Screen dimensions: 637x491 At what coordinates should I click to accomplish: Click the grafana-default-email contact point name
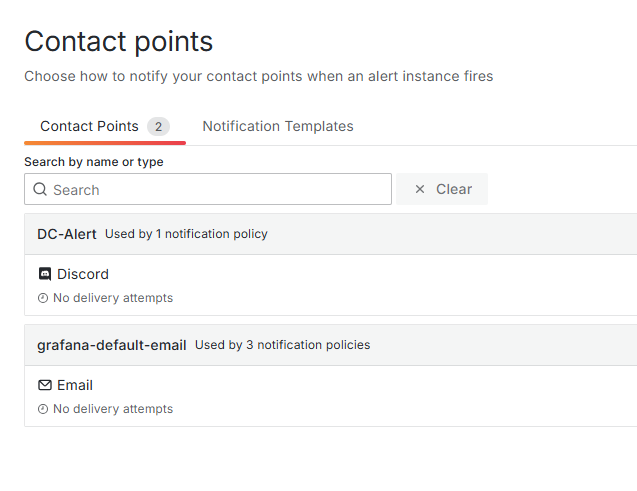click(x=112, y=345)
